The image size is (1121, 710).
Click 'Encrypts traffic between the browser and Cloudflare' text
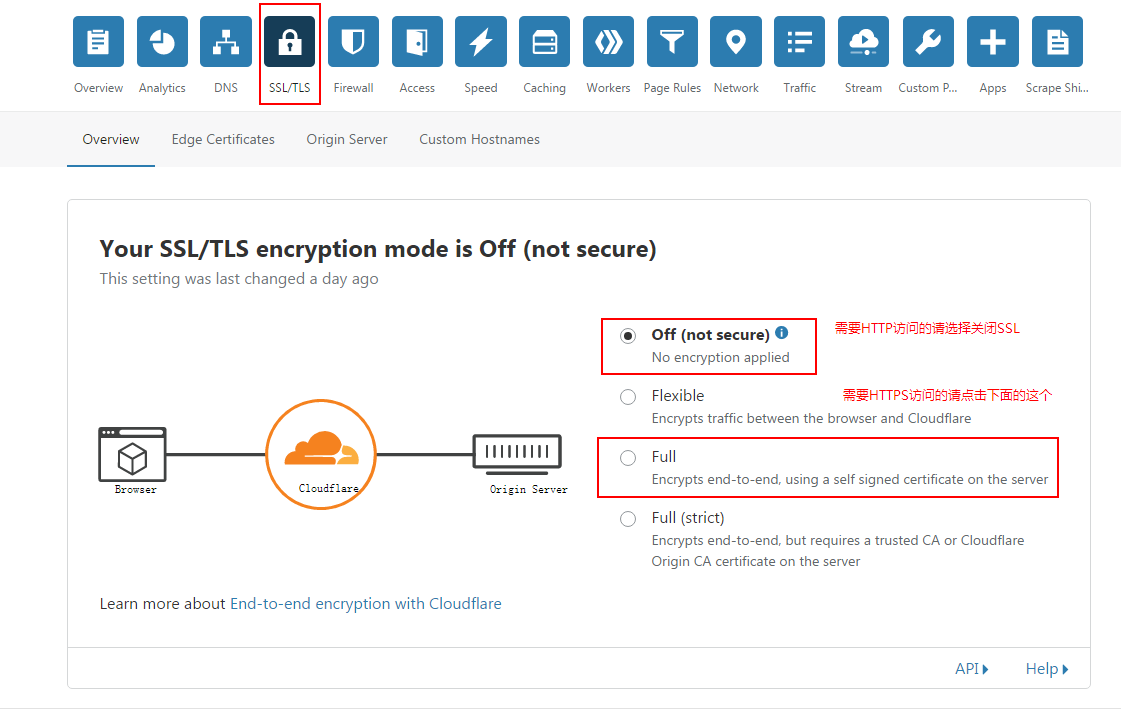tap(811, 418)
